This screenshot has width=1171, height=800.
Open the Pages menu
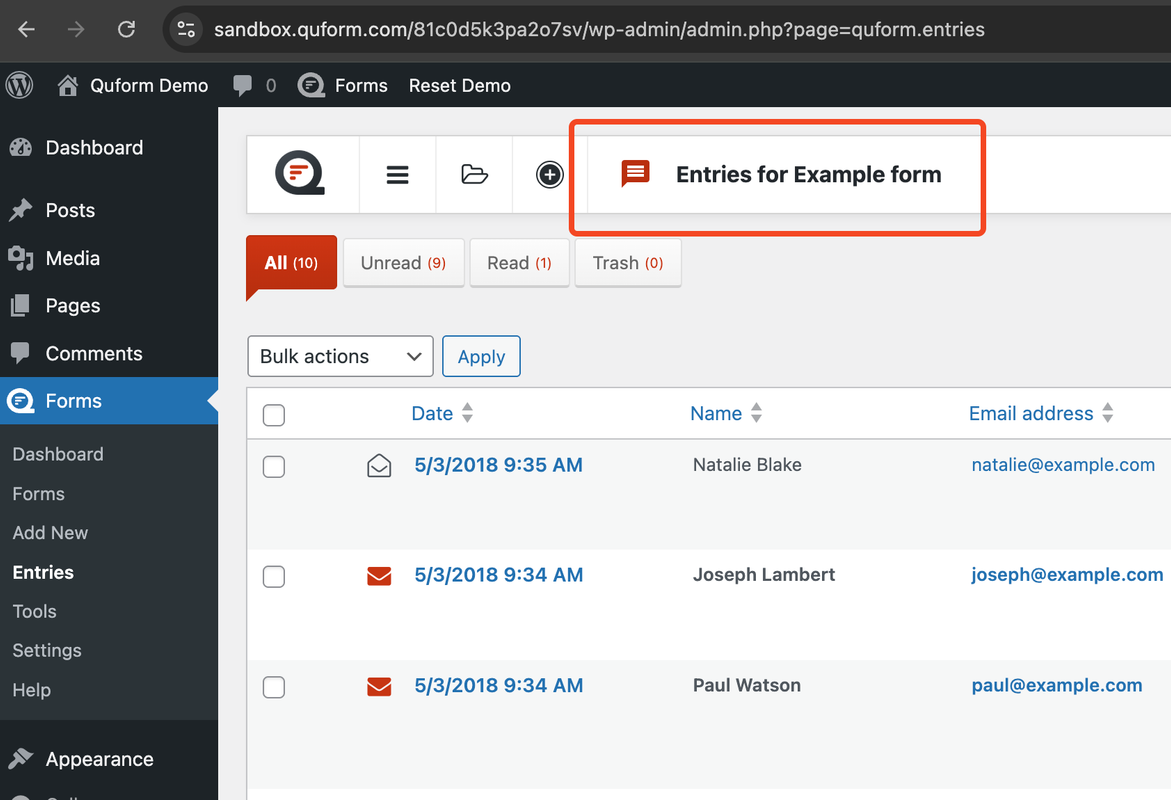72,306
